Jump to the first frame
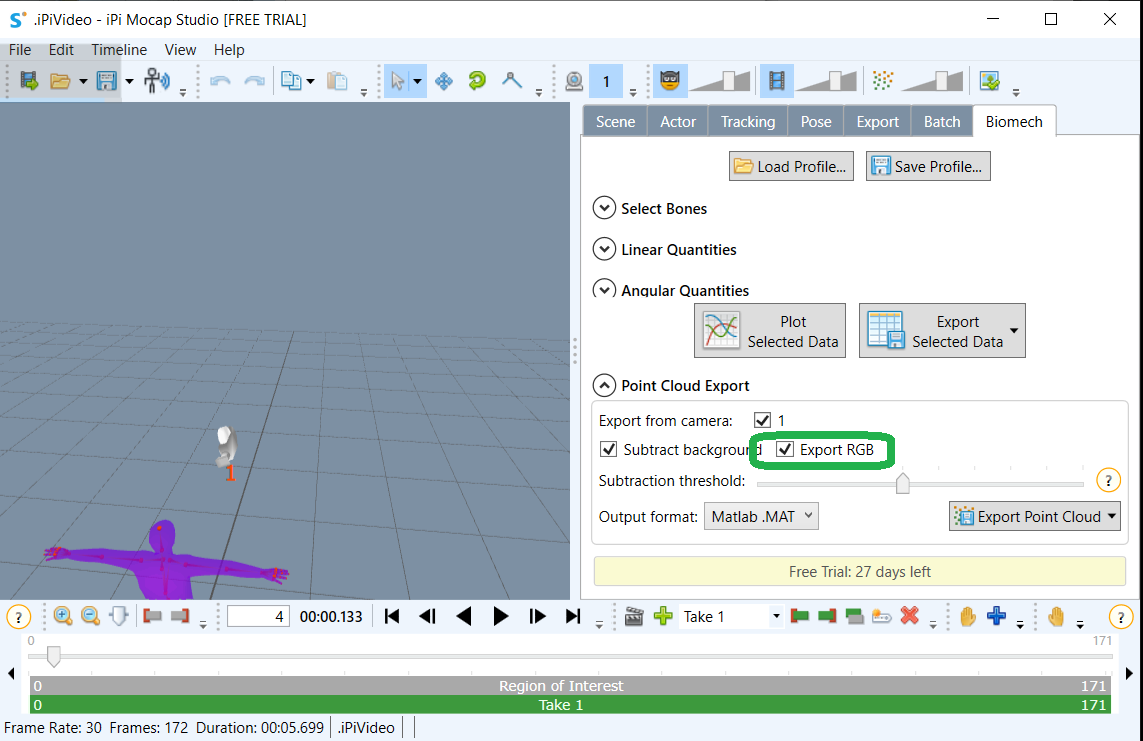Viewport: 1143px width, 741px height. 391,616
